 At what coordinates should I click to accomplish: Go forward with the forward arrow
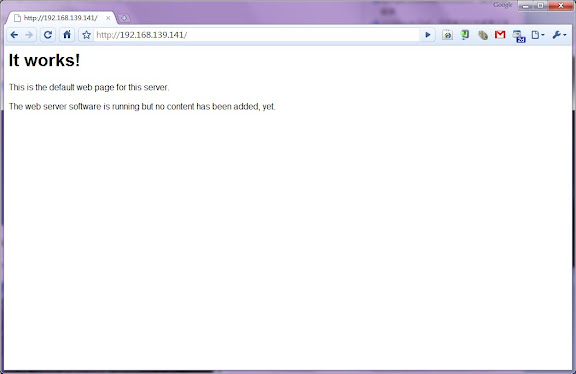[x=29, y=35]
